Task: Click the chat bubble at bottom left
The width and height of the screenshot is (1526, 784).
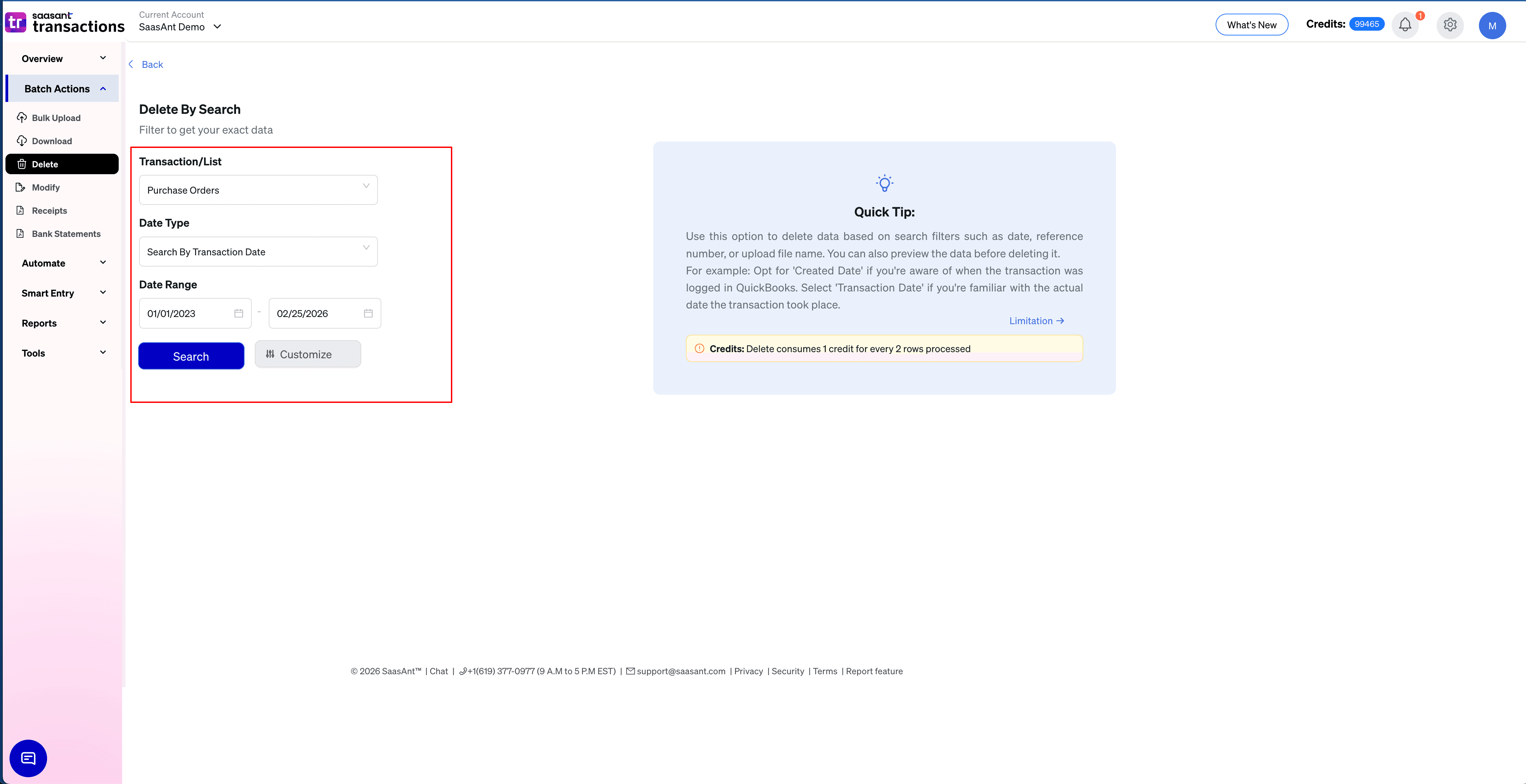Action: point(28,758)
